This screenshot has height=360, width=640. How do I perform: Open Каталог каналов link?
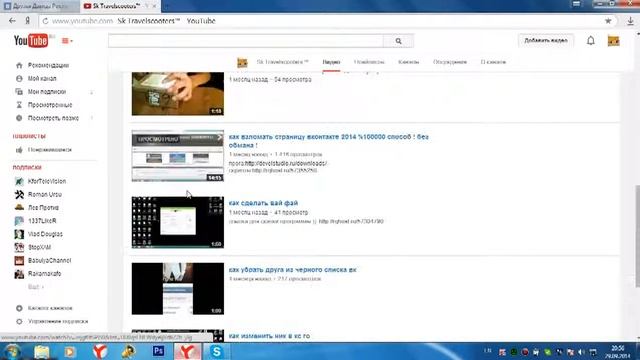50,308
